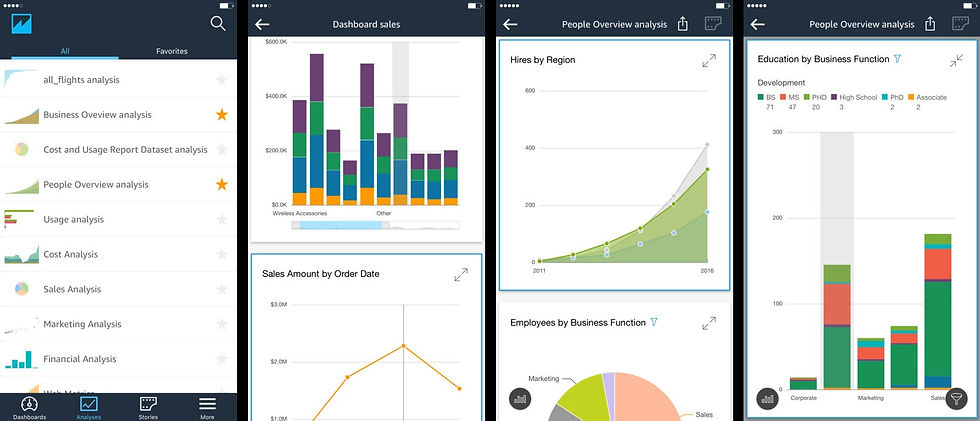The width and height of the screenshot is (980, 421).
Task: Tap the QuickSight logo icon
Action: coord(21,24)
